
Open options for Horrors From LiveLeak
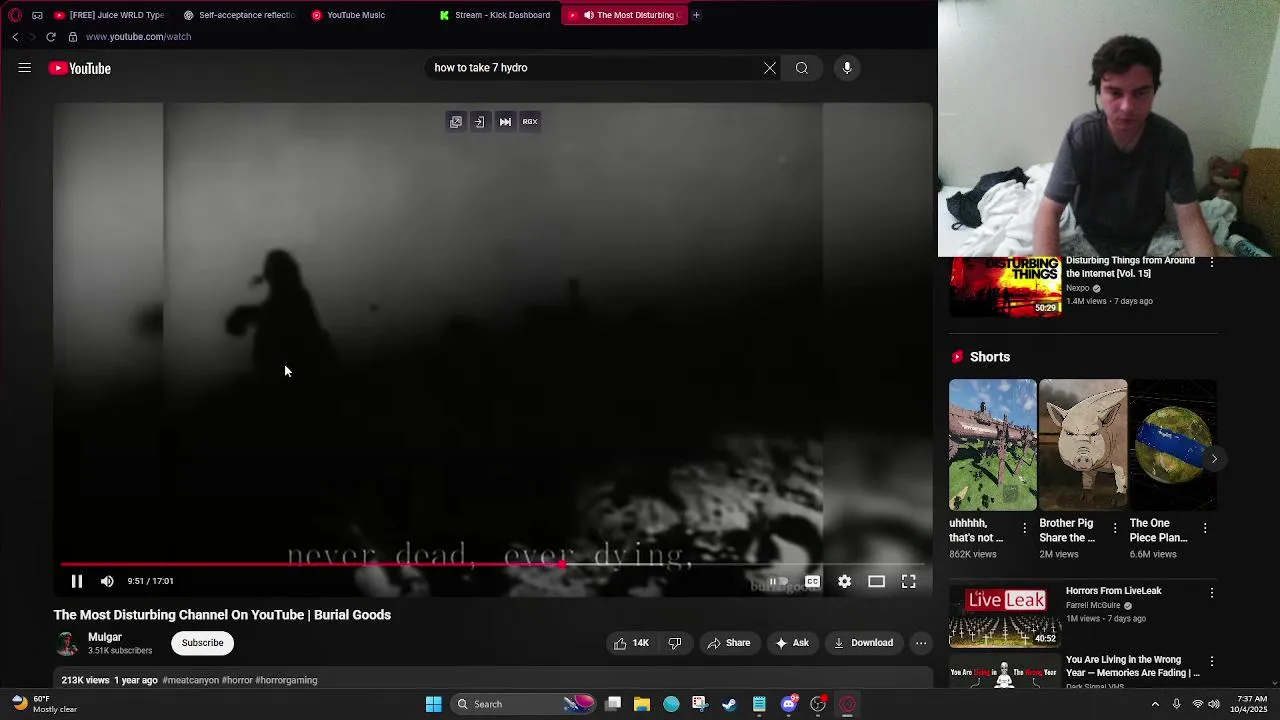tap(1212, 593)
